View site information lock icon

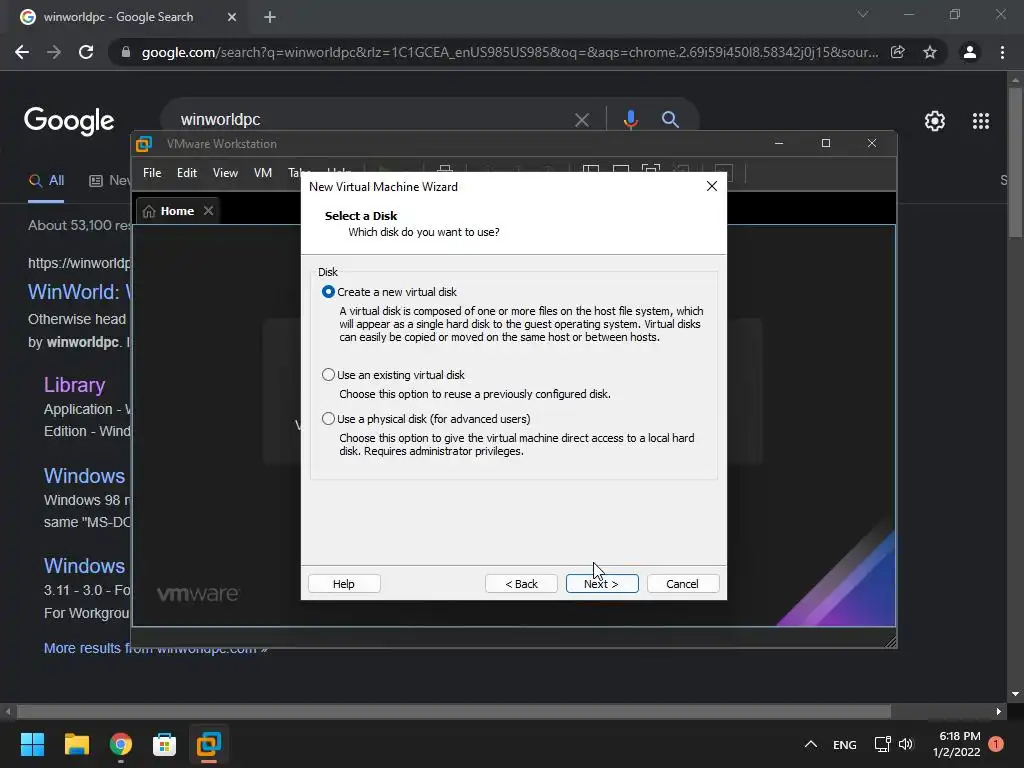pos(126,52)
